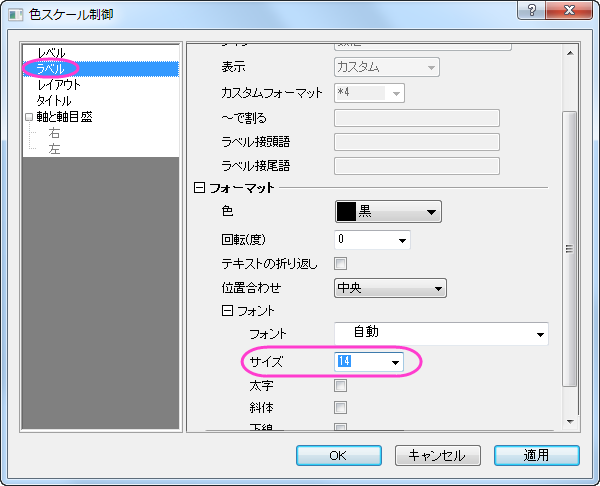Toggle テキストの折り返し checkbox

(341, 264)
